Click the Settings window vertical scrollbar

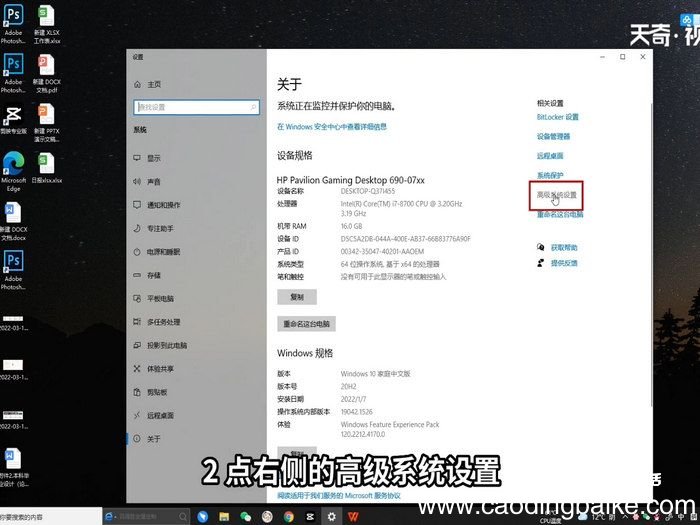[651, 254]
